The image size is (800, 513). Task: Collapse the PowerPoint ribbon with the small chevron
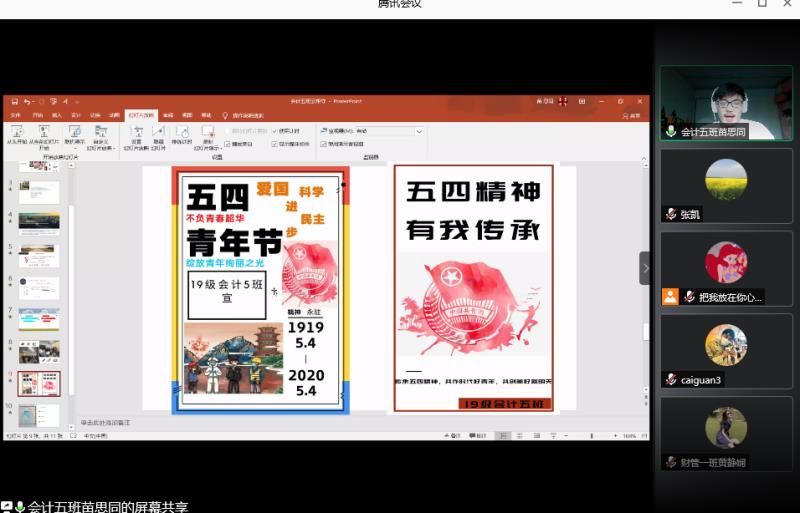644,158
